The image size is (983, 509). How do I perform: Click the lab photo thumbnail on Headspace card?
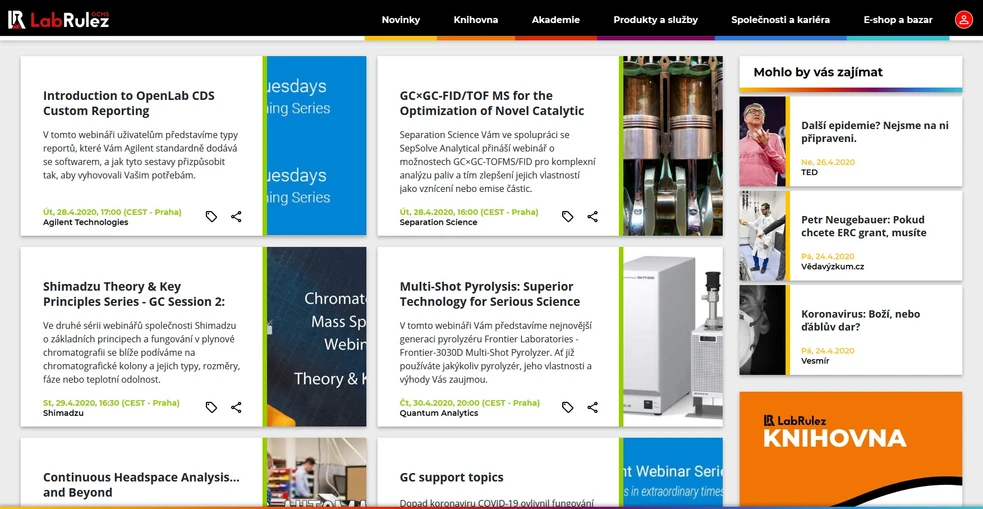pyautogui.click(x=317, y=472)
